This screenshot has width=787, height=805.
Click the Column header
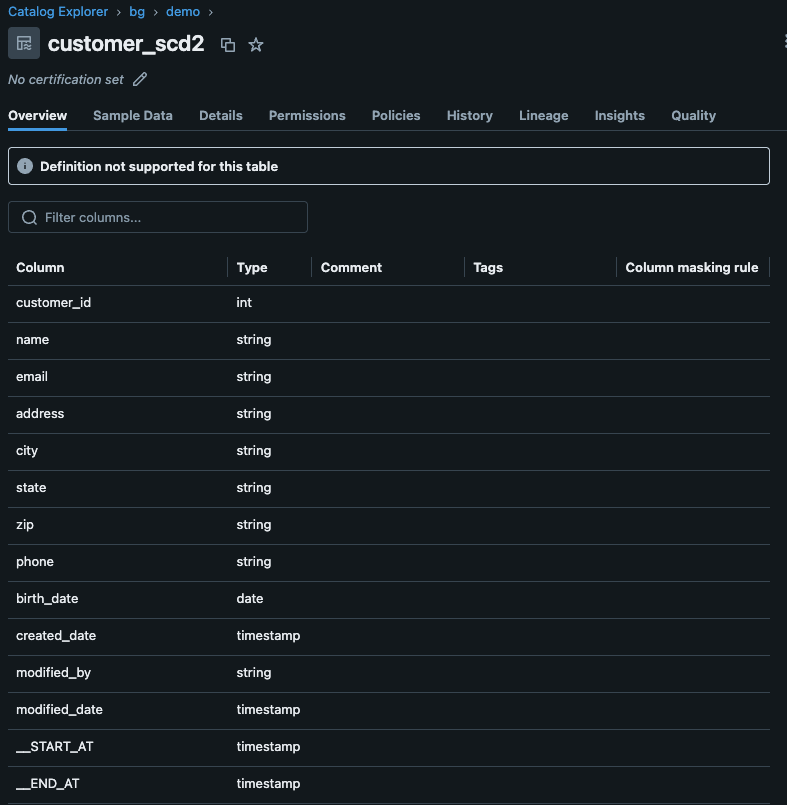pyautogui.click(x=40, y=267)
